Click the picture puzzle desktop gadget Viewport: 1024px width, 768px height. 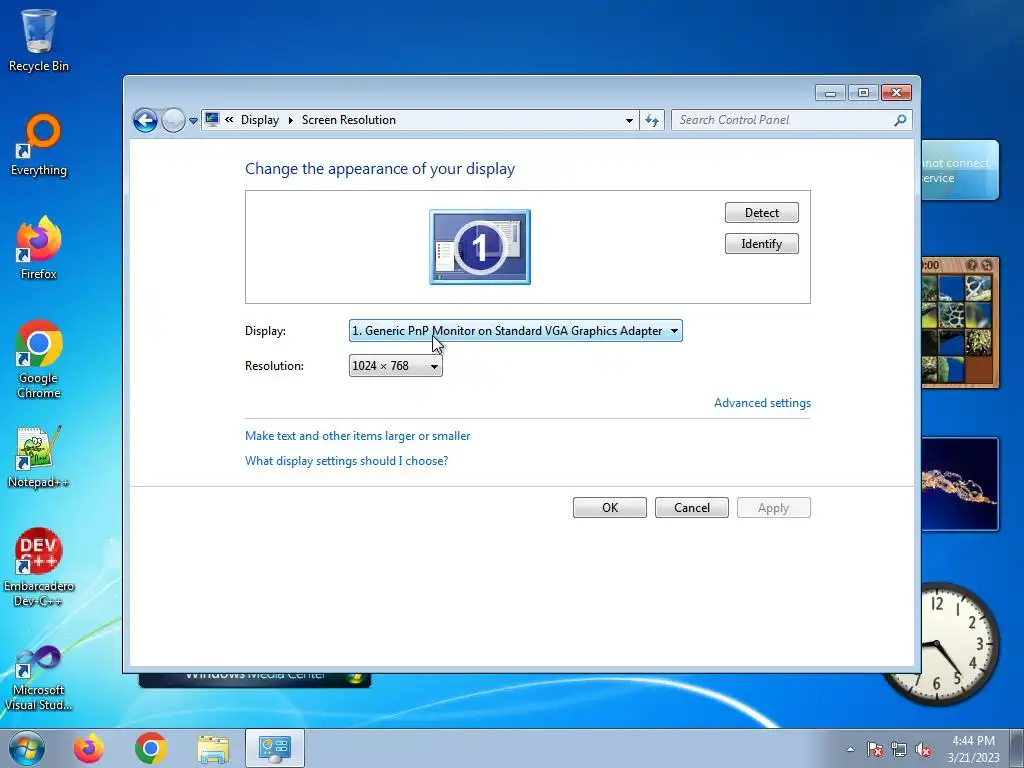coord(960,323)
